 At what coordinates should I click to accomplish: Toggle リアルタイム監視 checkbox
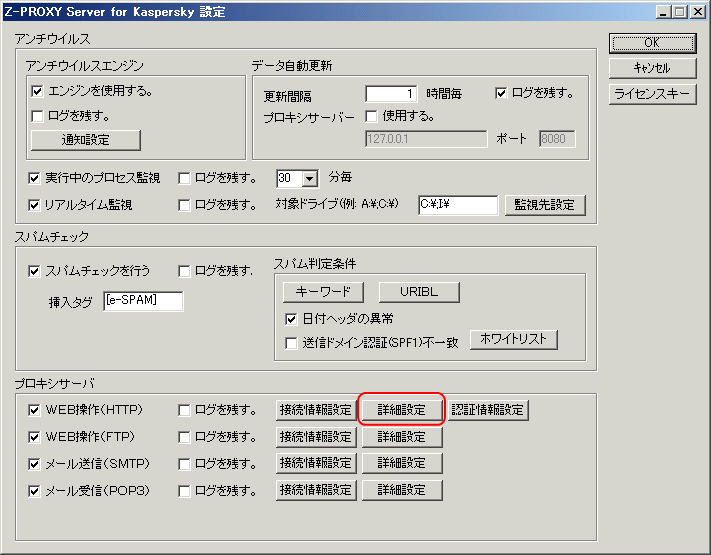(x=34, y=205)
